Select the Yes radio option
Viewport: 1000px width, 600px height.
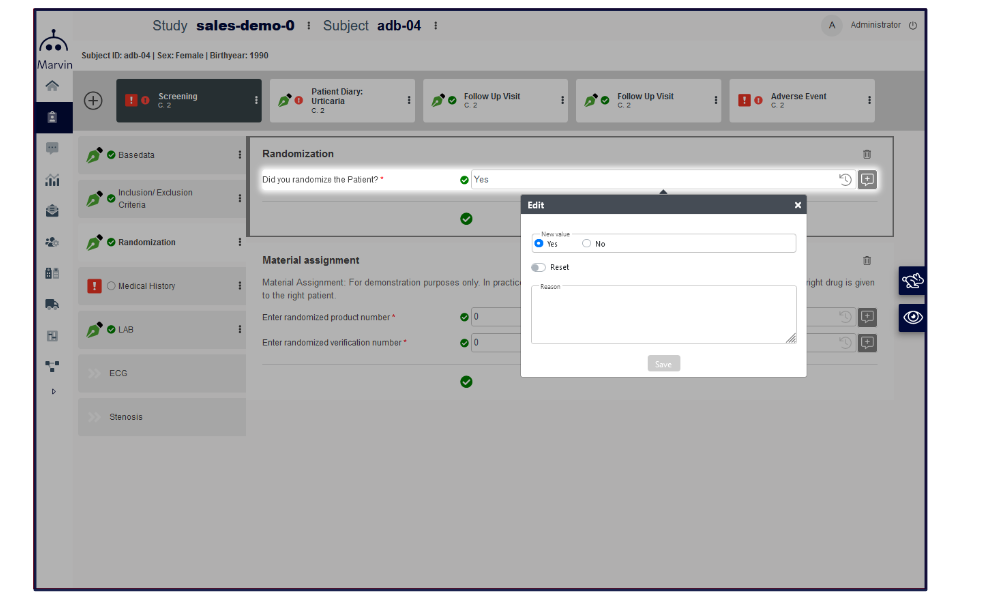tap(539, 243)
